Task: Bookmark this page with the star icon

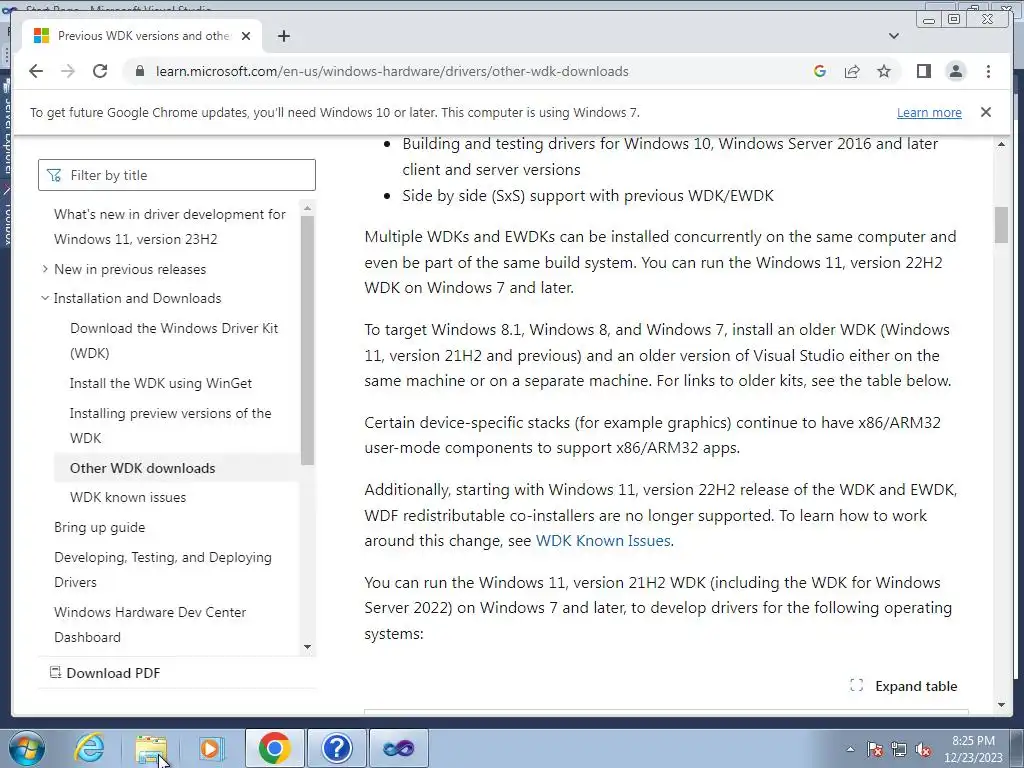Action: pyautogui.click(x=884, y=71)
